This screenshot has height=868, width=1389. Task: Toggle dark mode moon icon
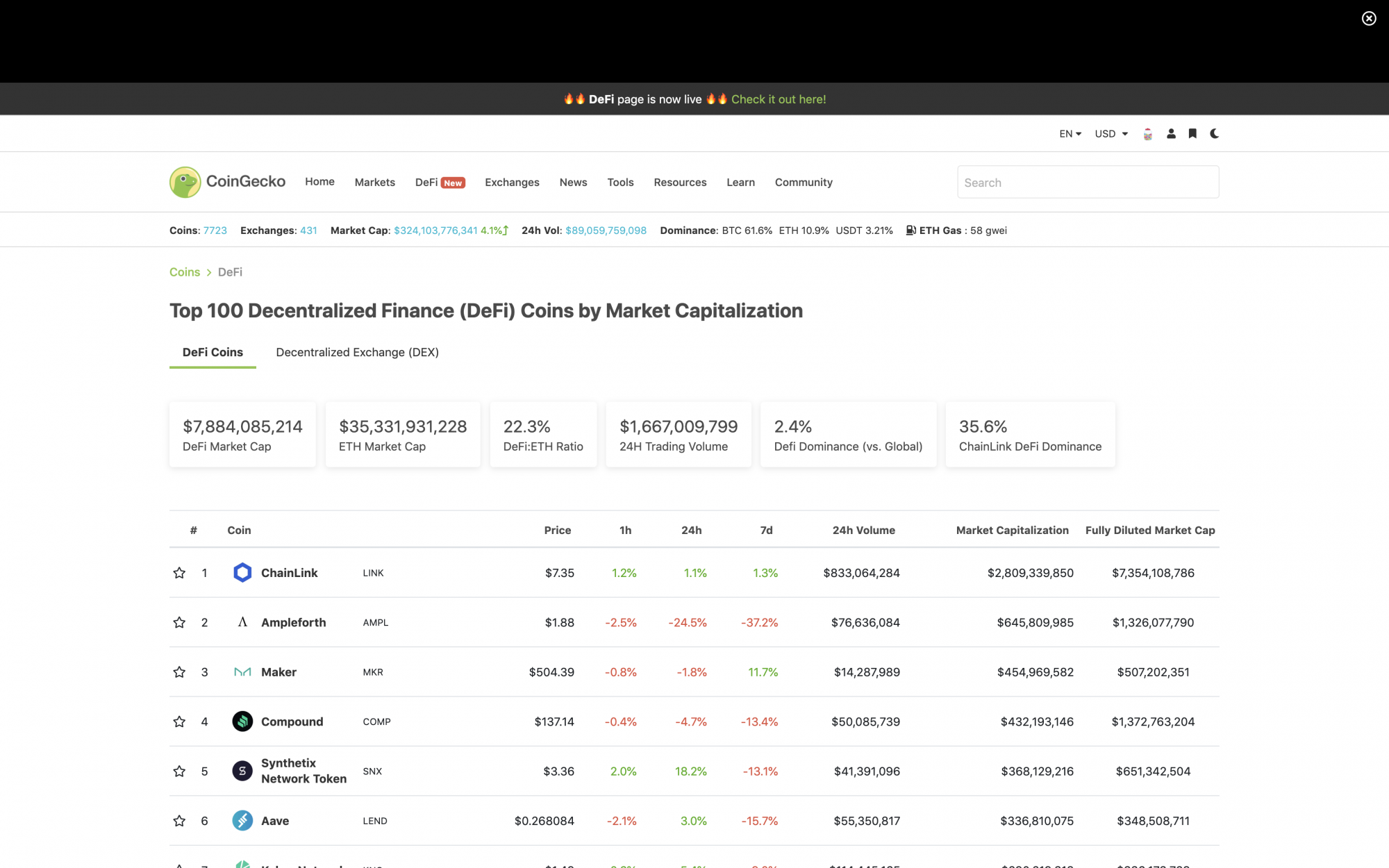pyautogui.click(x=1214, y=134)
